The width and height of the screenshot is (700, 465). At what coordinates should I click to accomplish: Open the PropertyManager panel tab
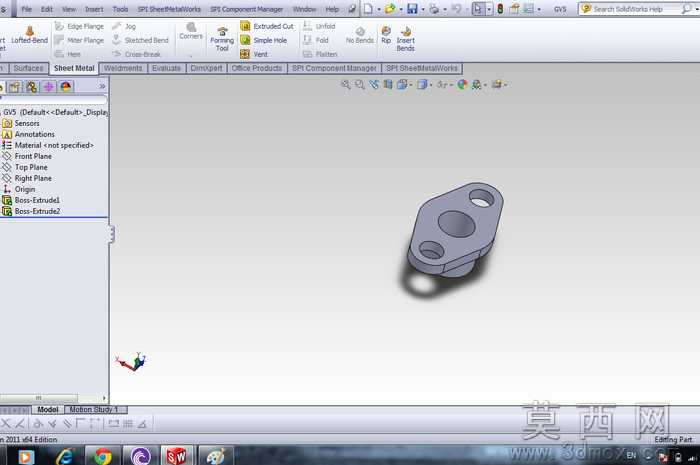click(x=15, y=87)
